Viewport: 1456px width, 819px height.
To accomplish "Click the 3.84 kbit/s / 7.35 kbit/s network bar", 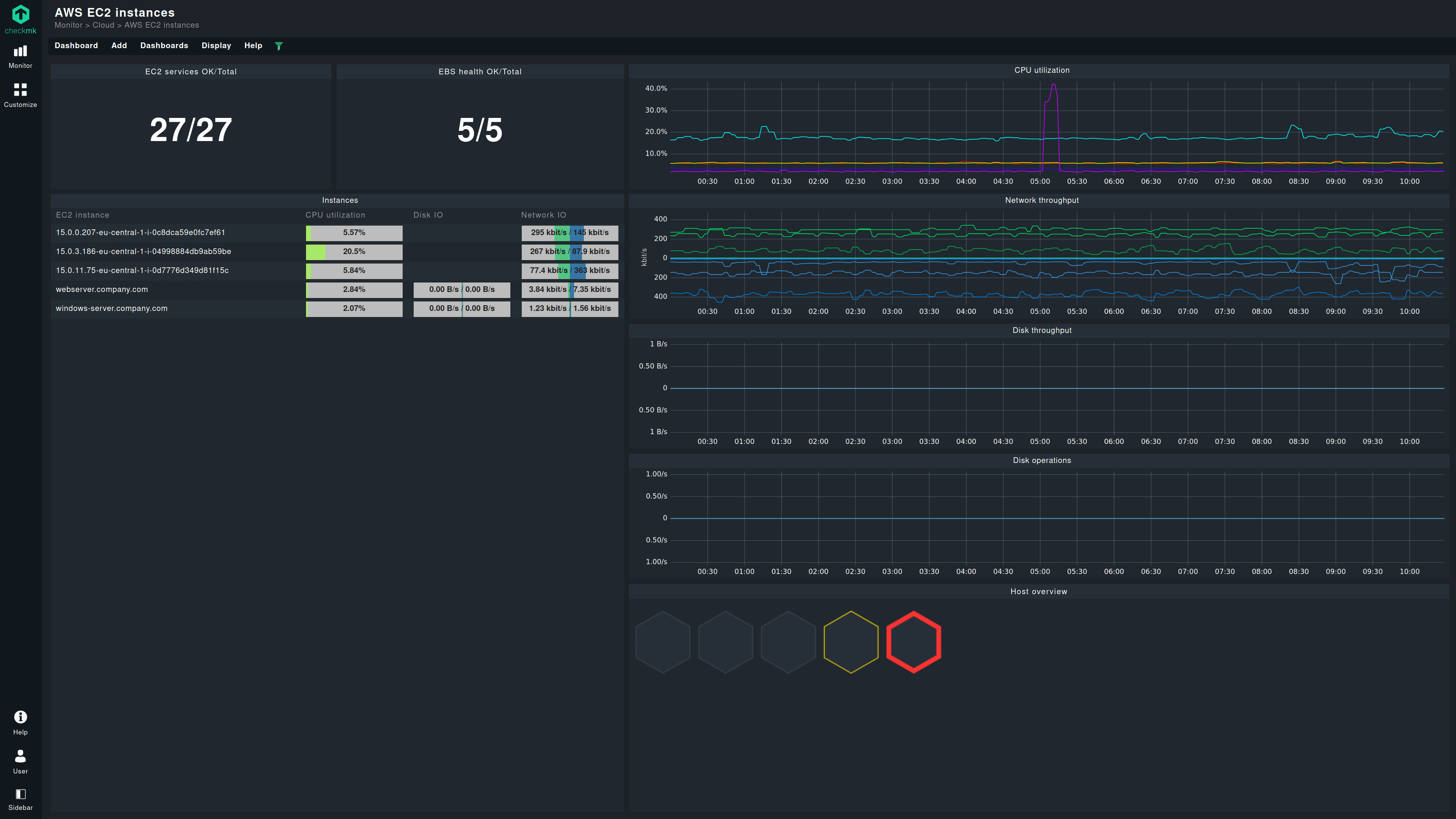I will [570, 289].
